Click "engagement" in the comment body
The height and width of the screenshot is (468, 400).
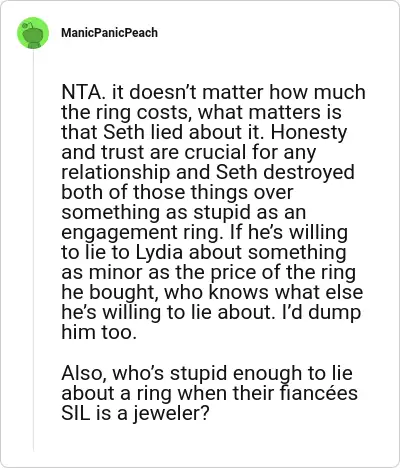tap(119, 233)
